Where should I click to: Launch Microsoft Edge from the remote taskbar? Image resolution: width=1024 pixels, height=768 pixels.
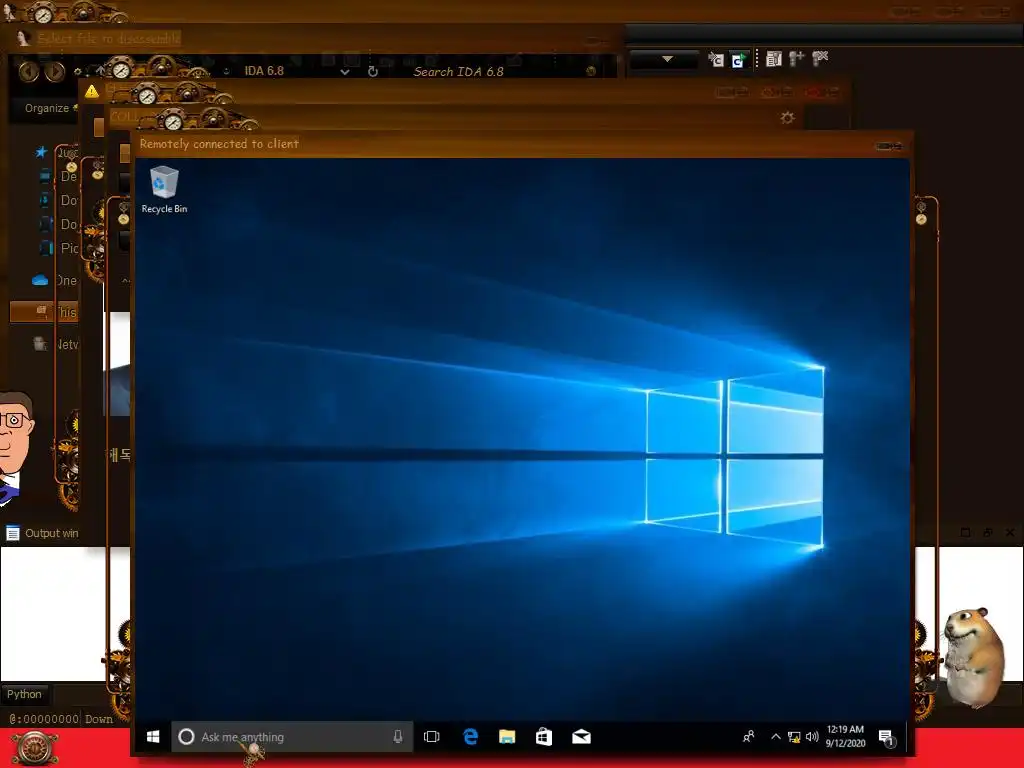pyautogui.click(x=470, y=737)
